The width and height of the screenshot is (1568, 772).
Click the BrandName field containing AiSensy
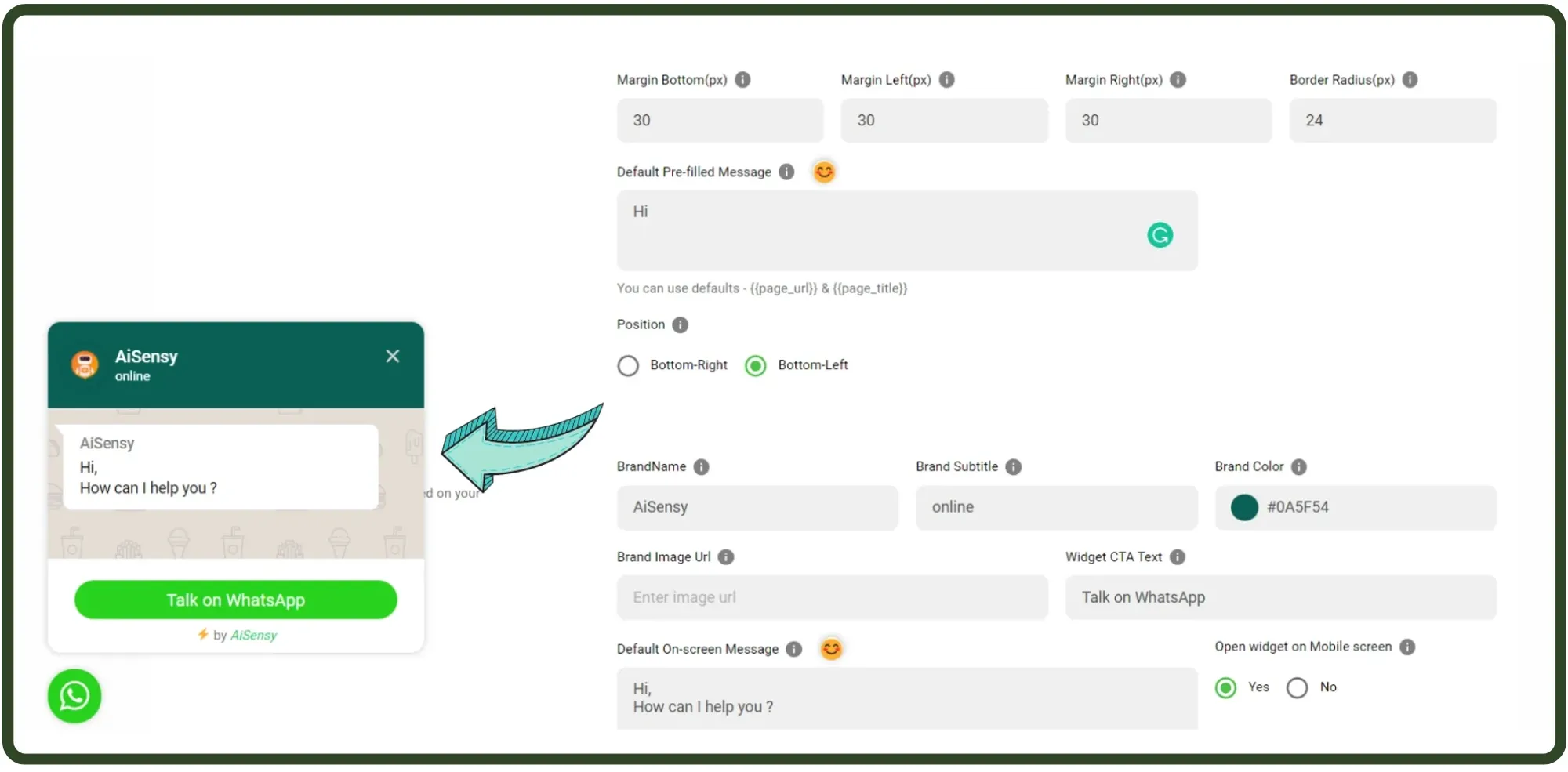(757, 508)
